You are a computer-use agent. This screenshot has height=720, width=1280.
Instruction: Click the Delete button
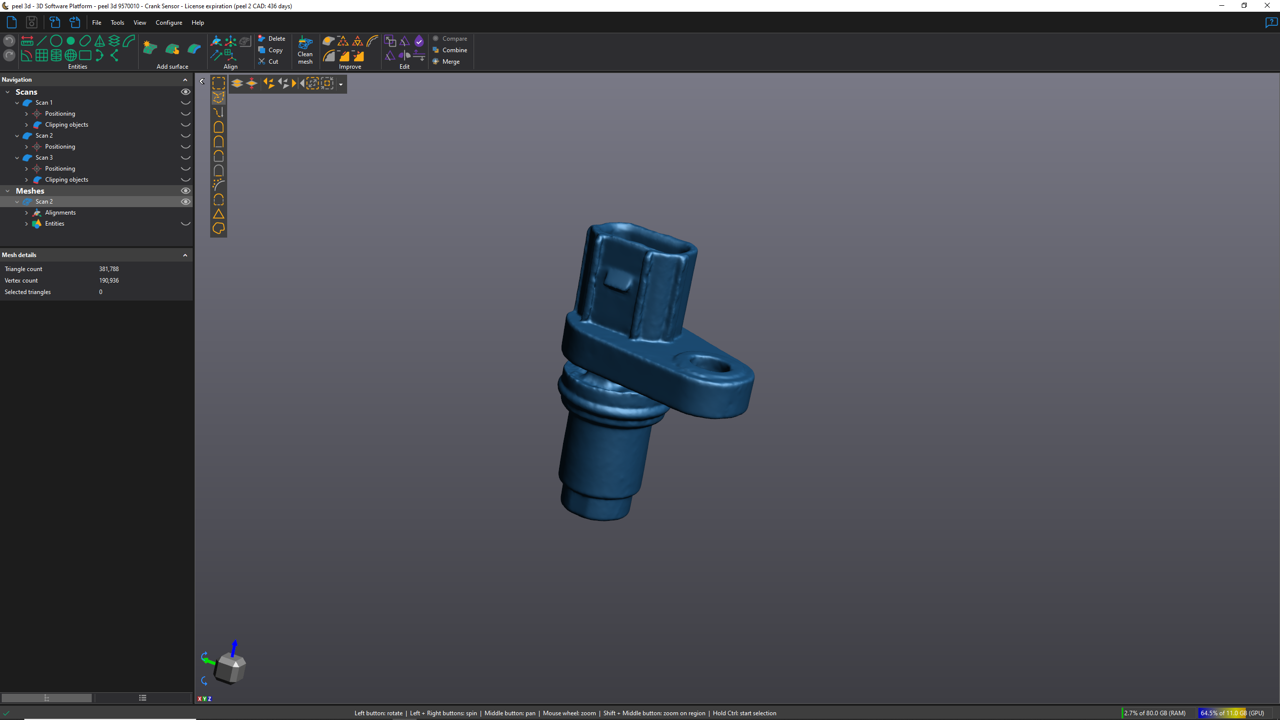tap(271, 39)
